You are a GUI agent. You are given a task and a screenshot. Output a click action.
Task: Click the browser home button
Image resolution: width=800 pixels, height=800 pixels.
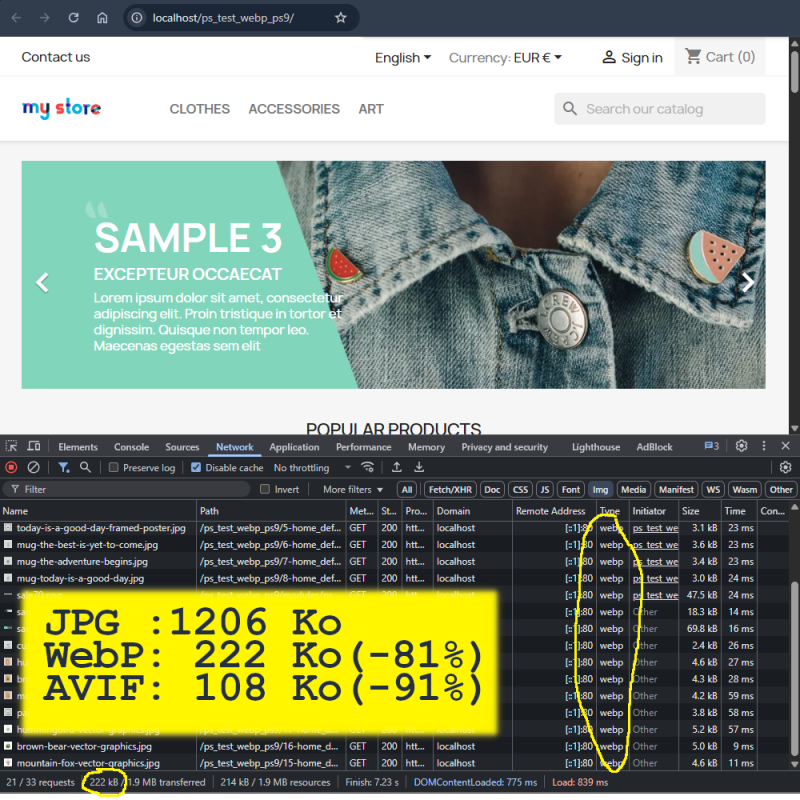pos(102,18)
